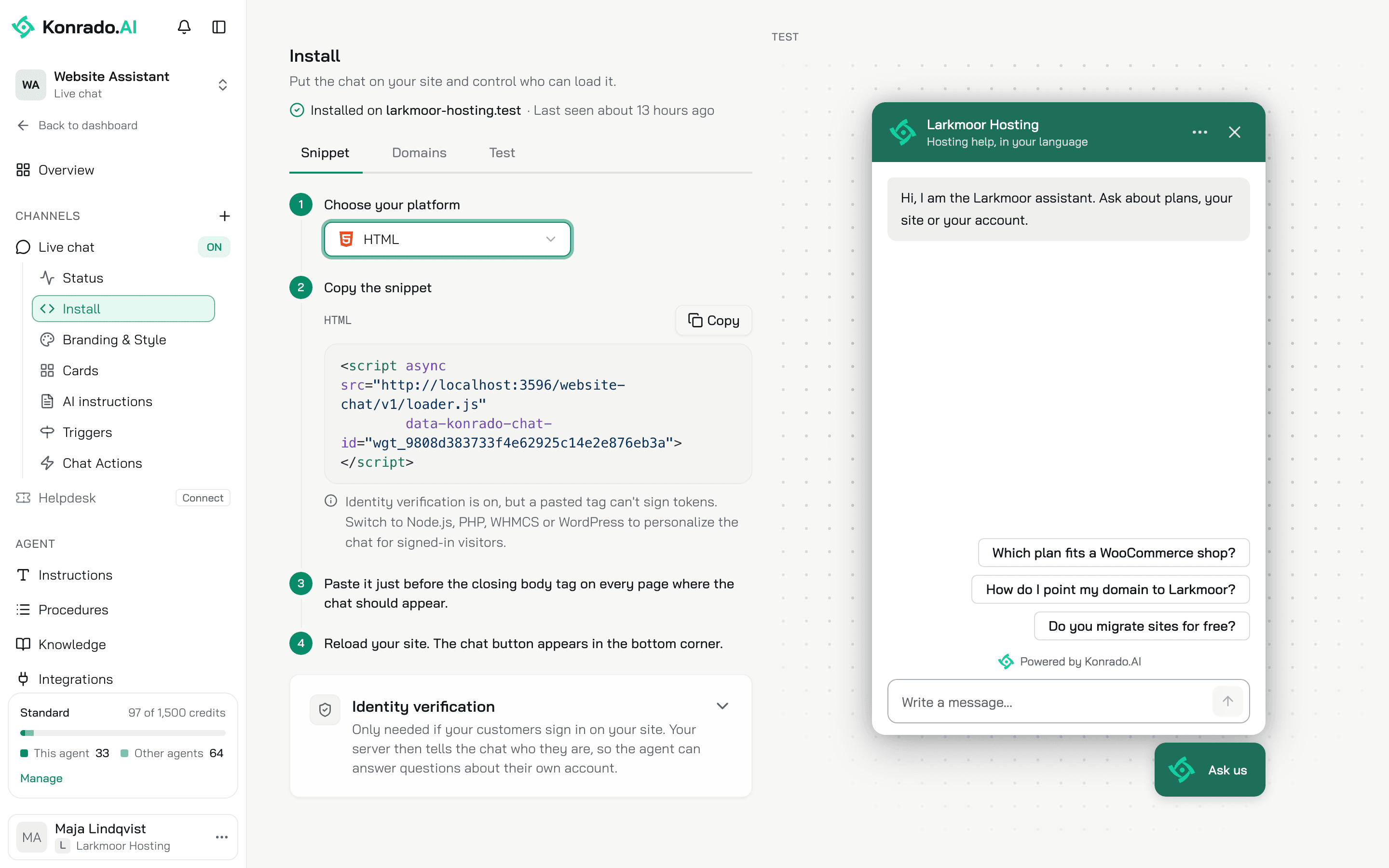Click the Branding palette icon
The height and width of the screenshot is (868, 1389).
pyautogui.click(x=47, y=340)
